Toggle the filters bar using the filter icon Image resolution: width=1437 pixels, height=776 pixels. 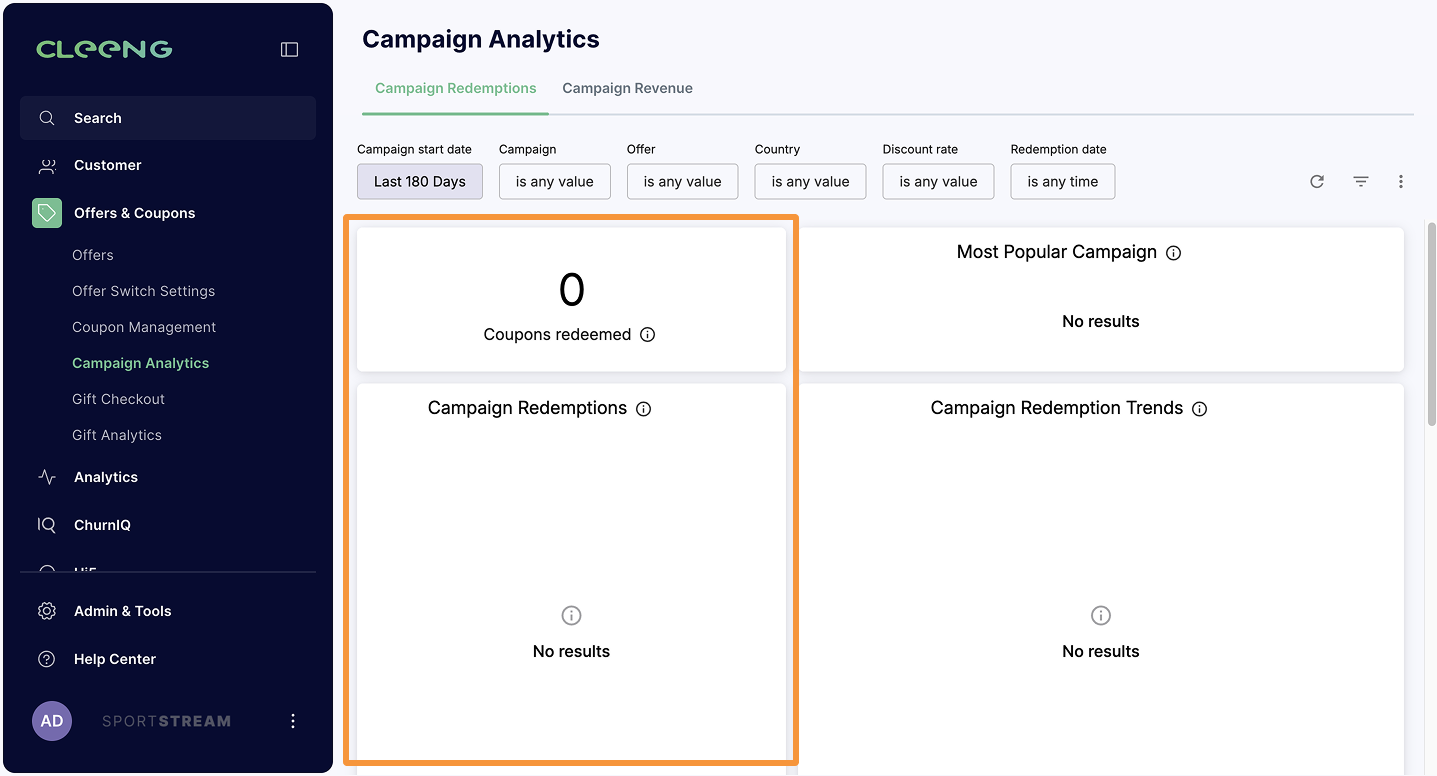(1361, 182)
